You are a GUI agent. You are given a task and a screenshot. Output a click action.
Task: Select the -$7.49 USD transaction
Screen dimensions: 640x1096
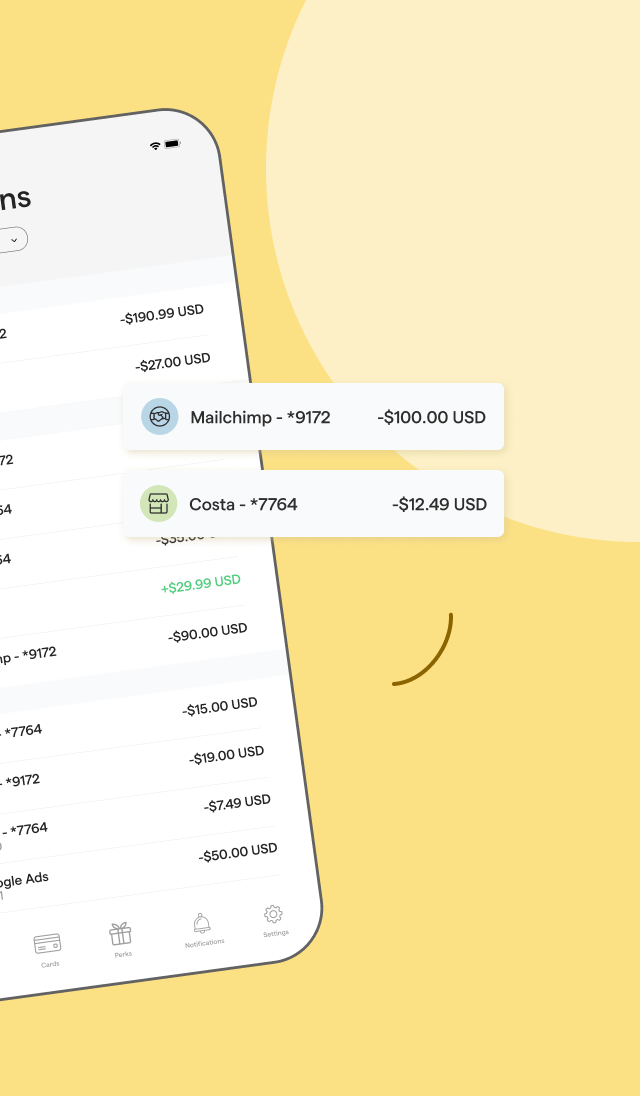tap(237, 803)
